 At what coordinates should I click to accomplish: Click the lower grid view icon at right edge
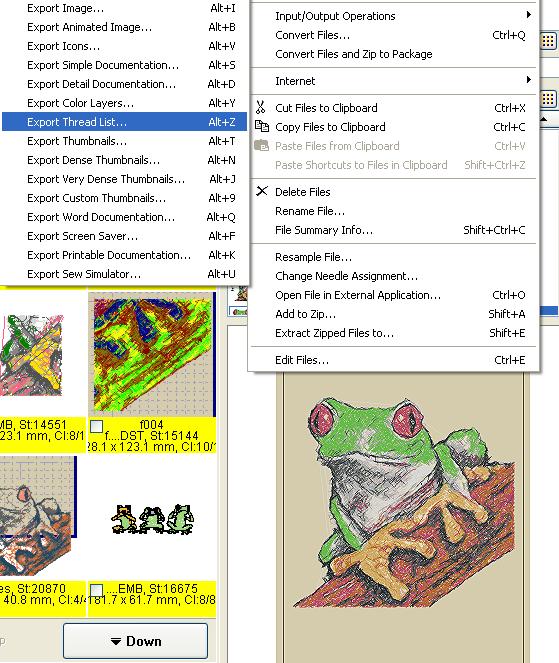548,99
